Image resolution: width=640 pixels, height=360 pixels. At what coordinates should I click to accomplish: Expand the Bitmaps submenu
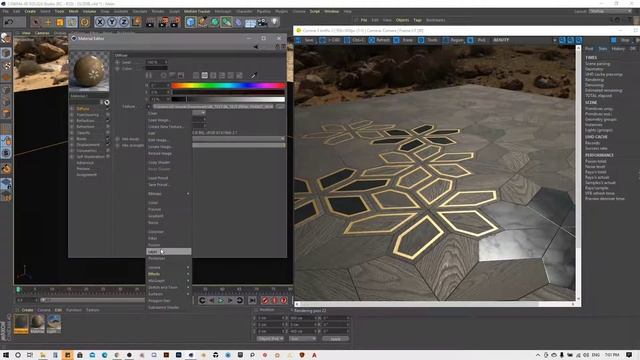(169, 193)
